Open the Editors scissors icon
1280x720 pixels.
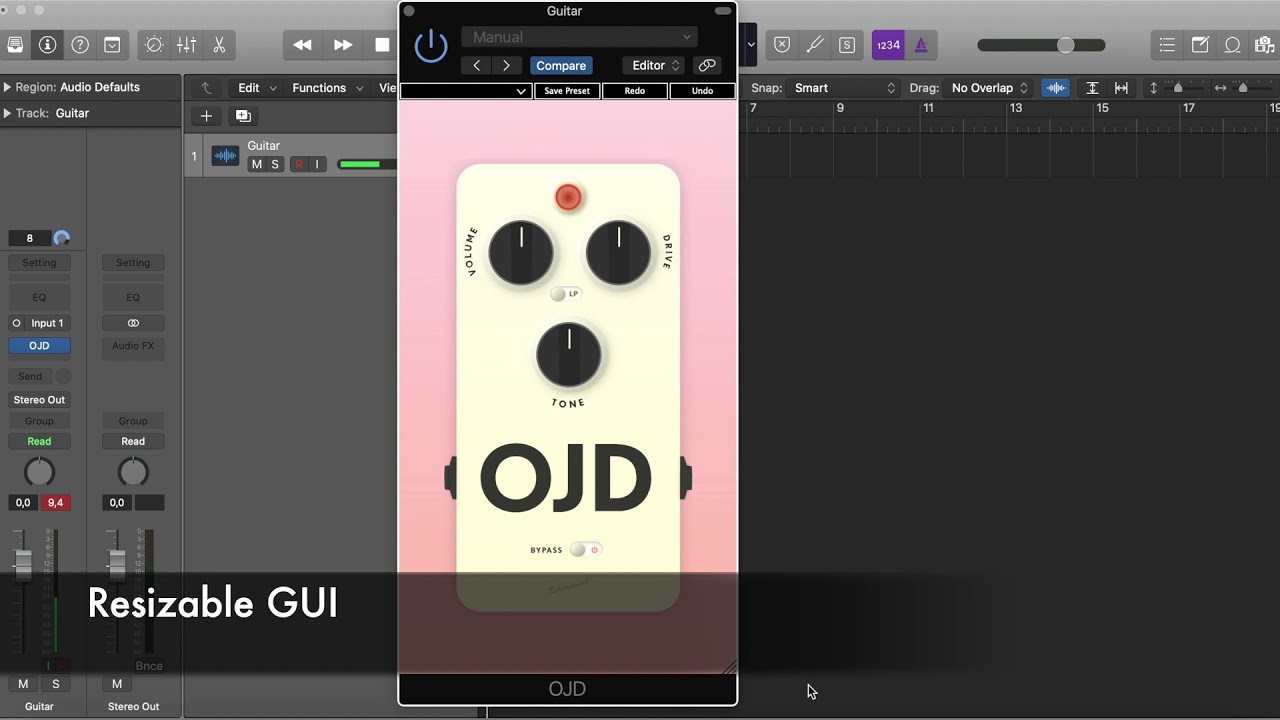pos(218,45)
